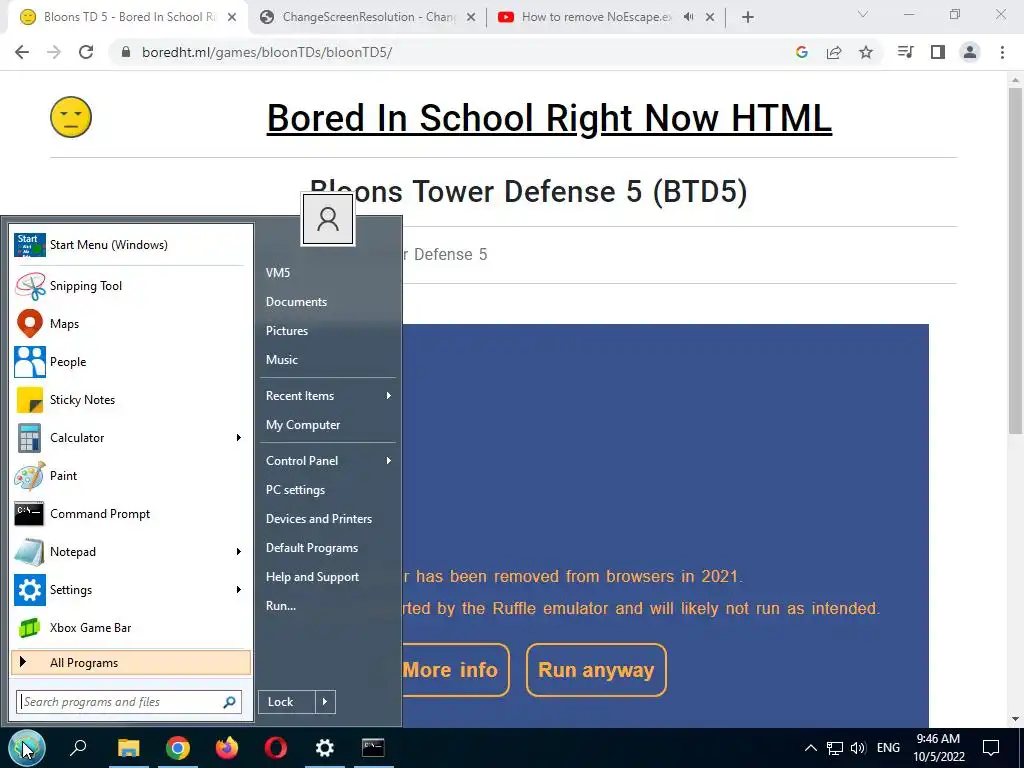Open File Explorer from the taskbar

[x=129, y=748]
